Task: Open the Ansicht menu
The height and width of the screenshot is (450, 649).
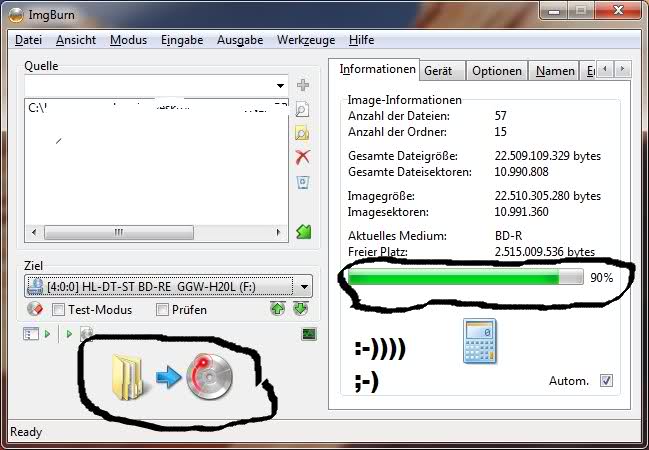Action: point(76,40)
